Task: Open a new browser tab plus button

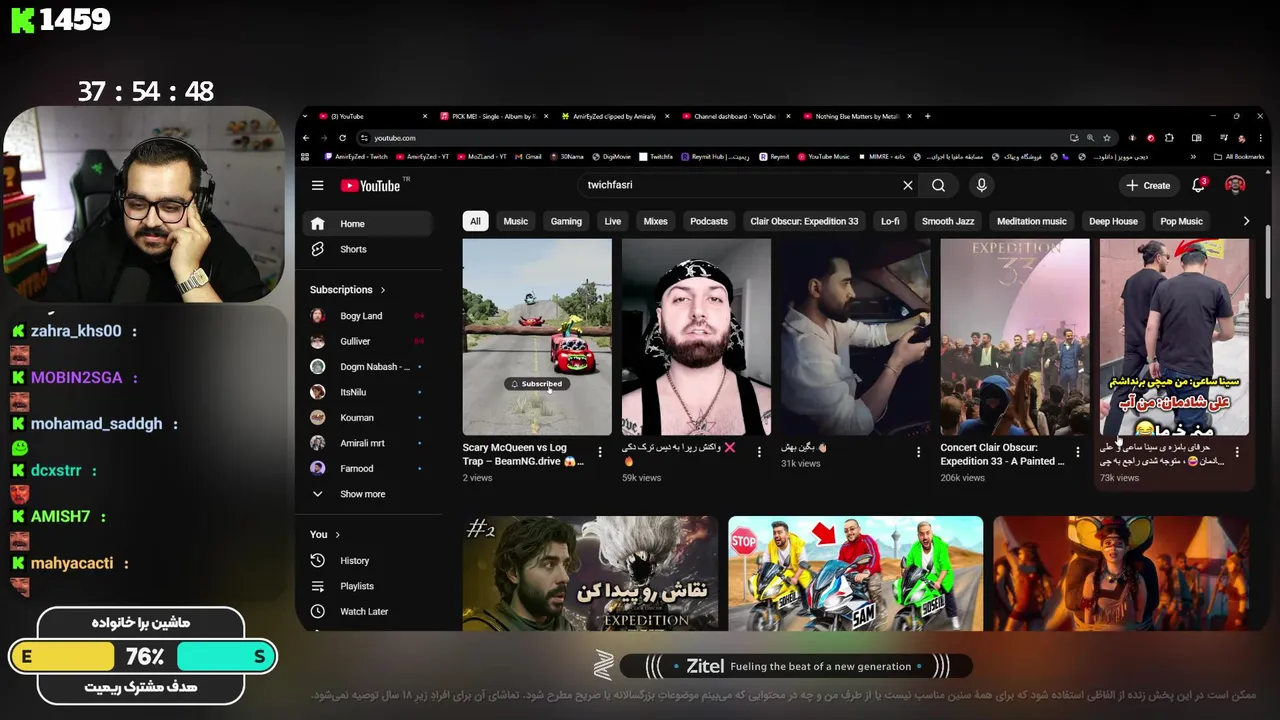Action: tap(927, 116)
